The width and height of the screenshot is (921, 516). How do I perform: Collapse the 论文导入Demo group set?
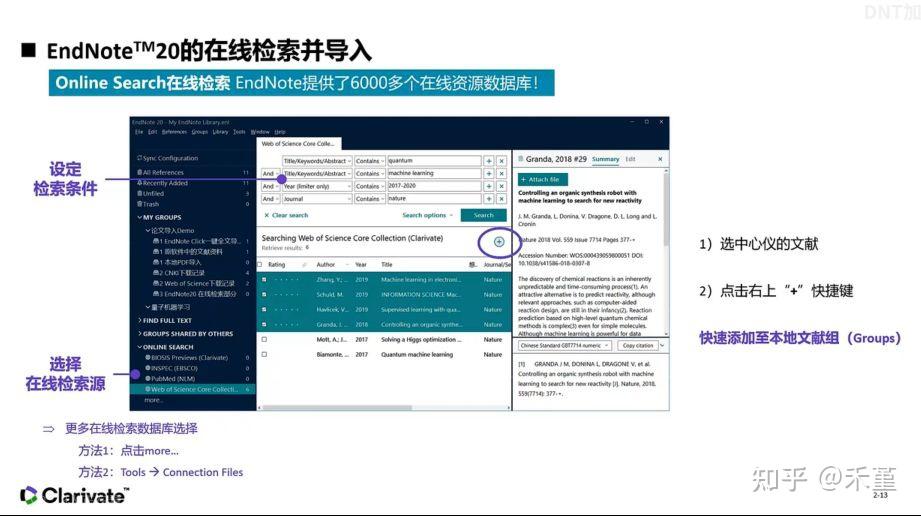point(148,230)
